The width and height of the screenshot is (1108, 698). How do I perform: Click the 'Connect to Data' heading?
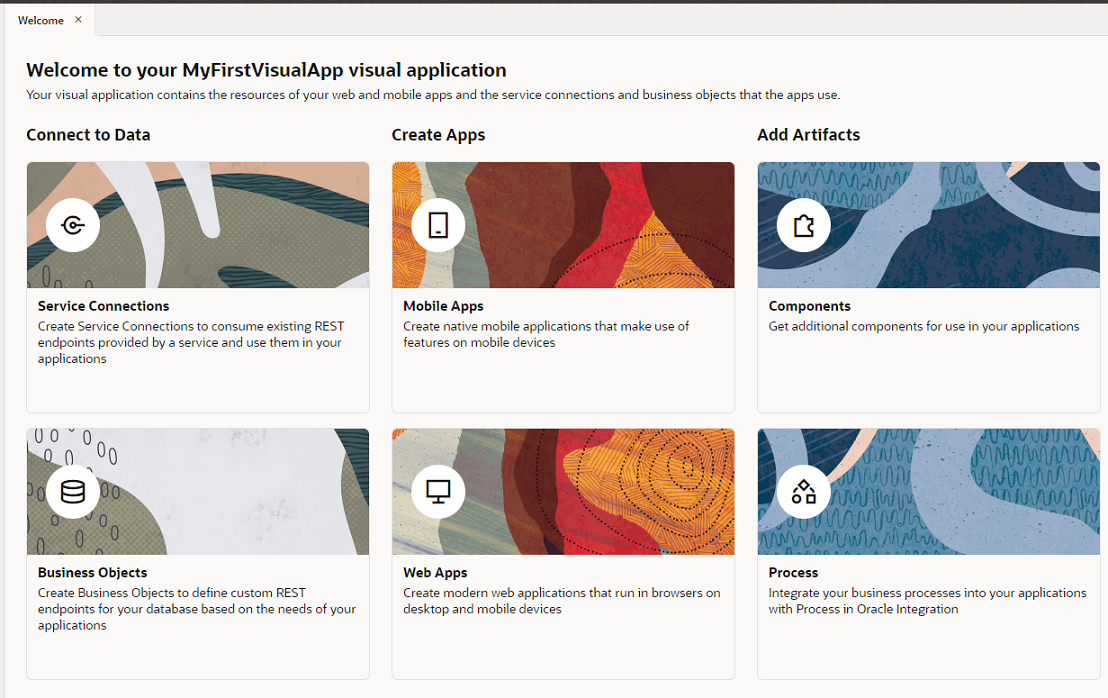(88, 135)
